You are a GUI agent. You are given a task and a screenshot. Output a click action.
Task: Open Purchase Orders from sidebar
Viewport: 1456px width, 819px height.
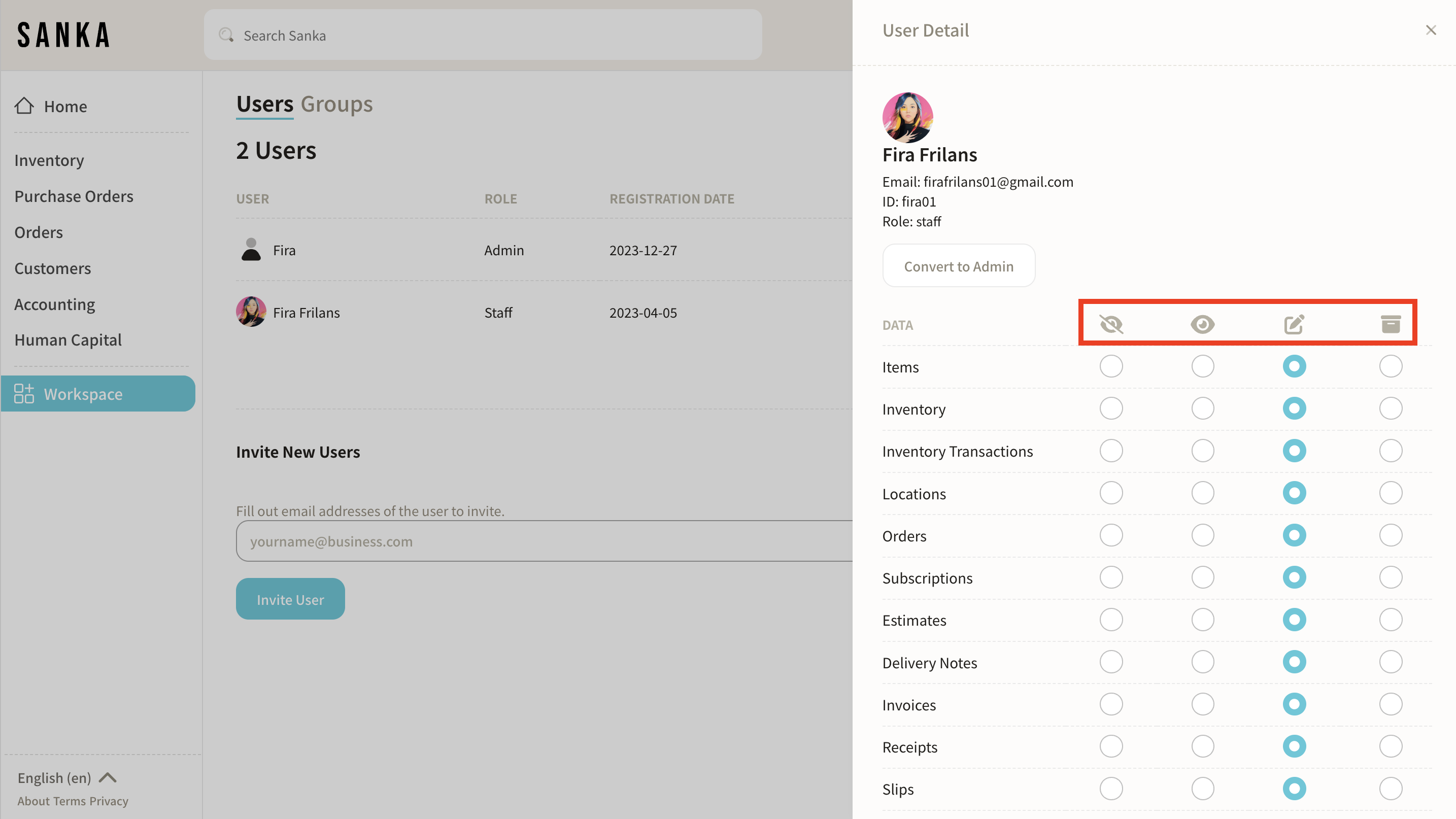click(74, 196)
